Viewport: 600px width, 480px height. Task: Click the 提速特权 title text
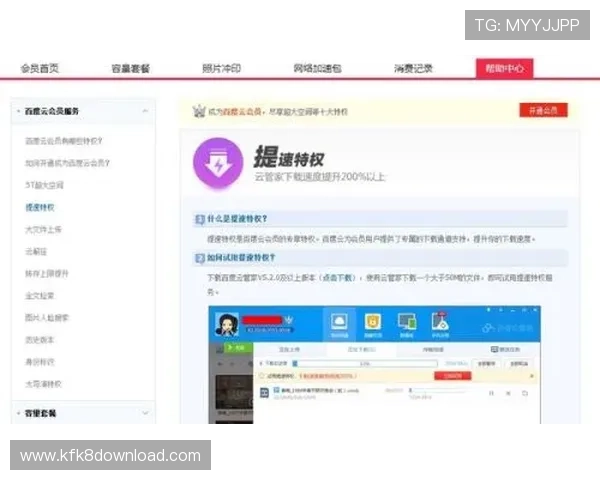[289, 157]
